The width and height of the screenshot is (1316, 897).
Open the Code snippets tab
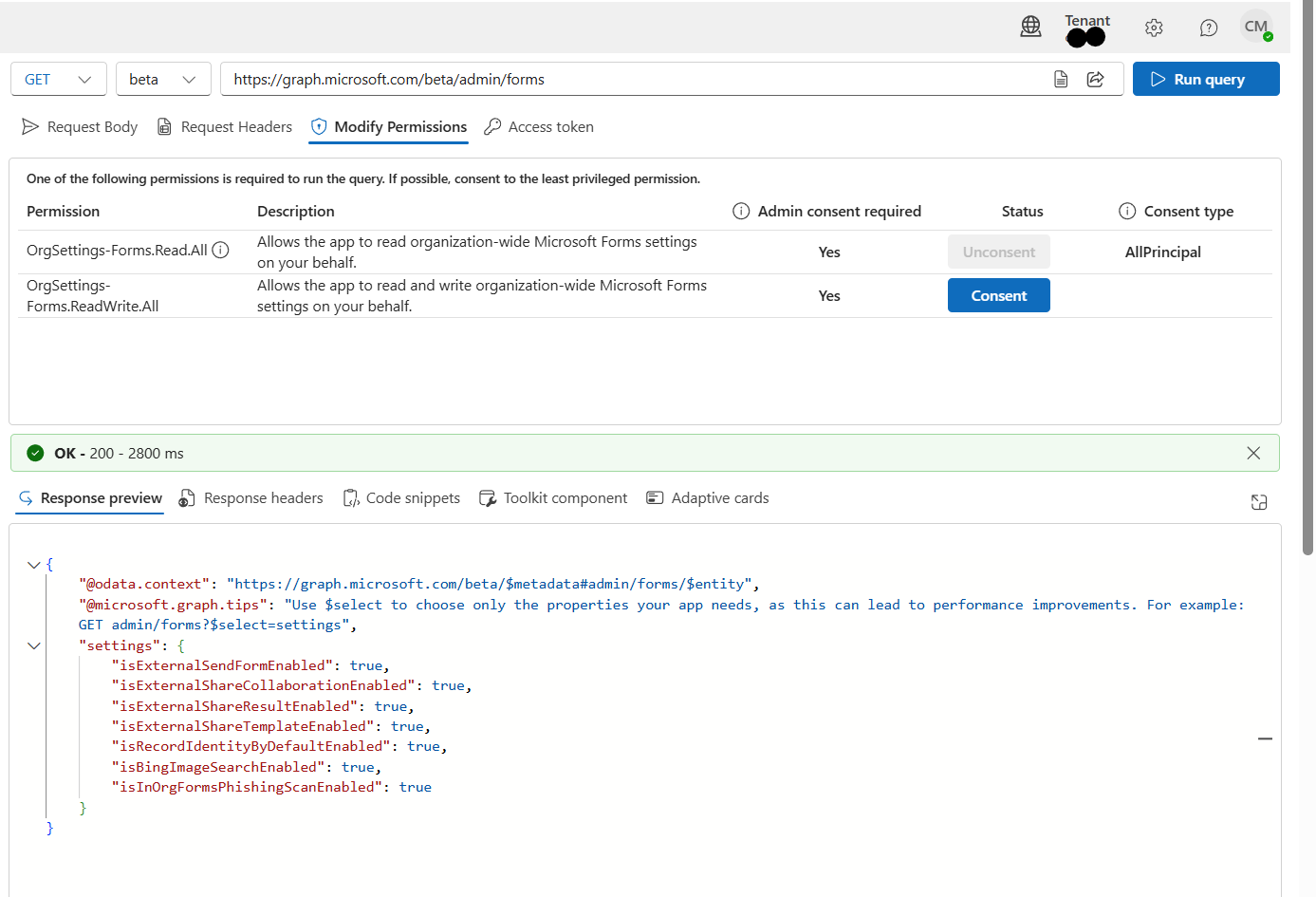coord(401,497)
